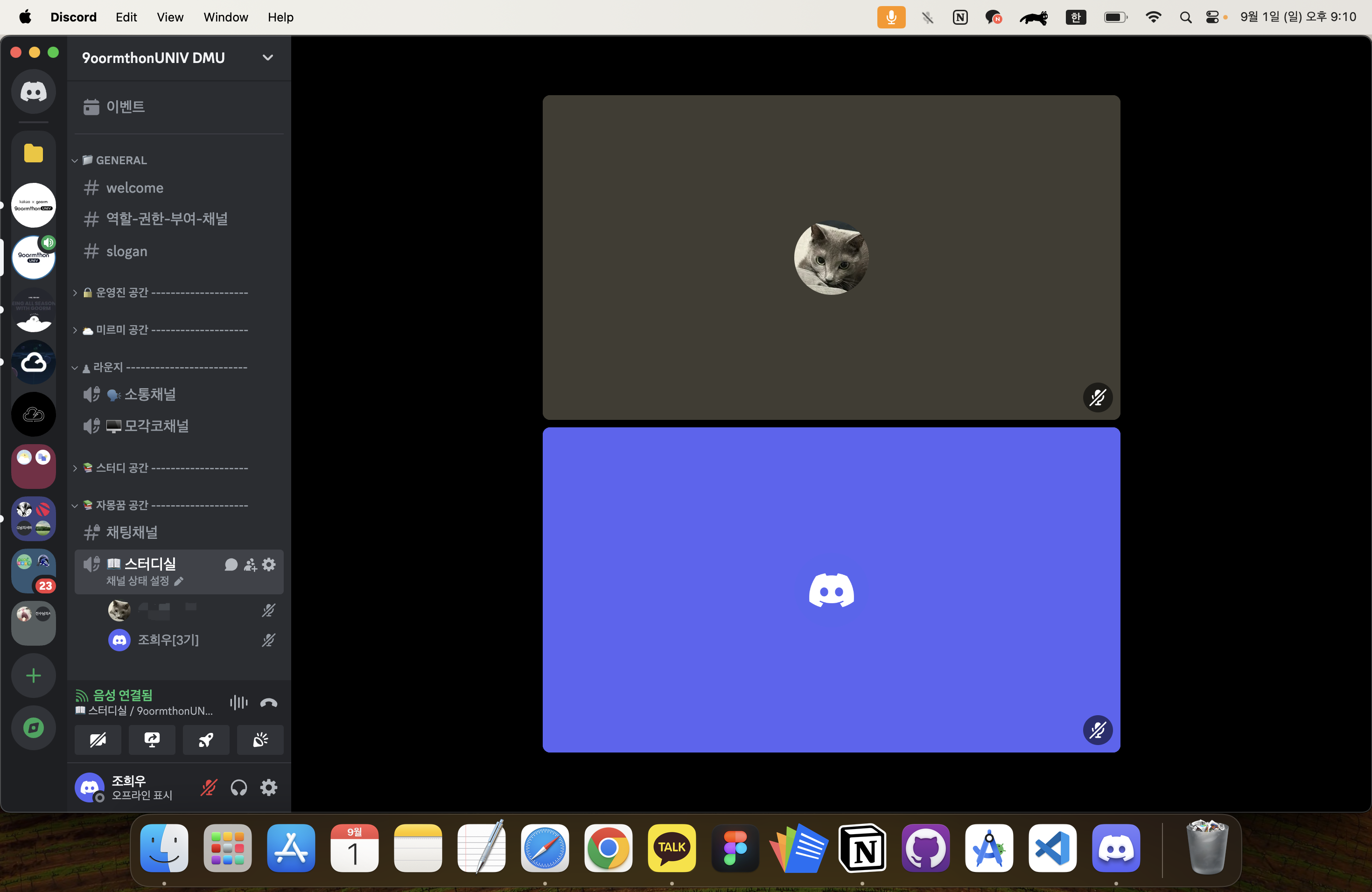
Task: Open the 이벤트 events button
Action: point(125,107)
